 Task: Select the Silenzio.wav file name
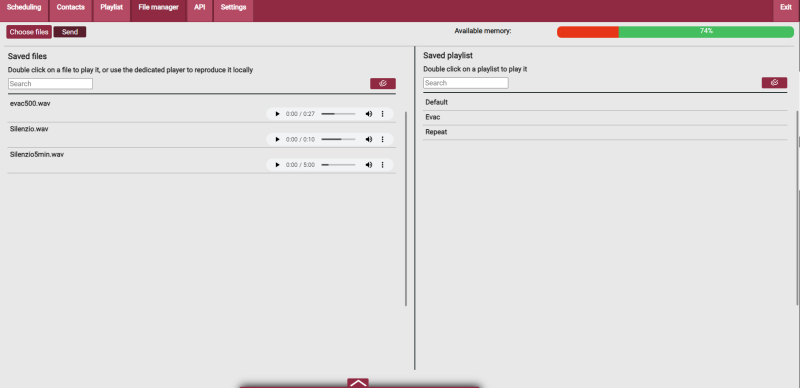coord(29,129)
